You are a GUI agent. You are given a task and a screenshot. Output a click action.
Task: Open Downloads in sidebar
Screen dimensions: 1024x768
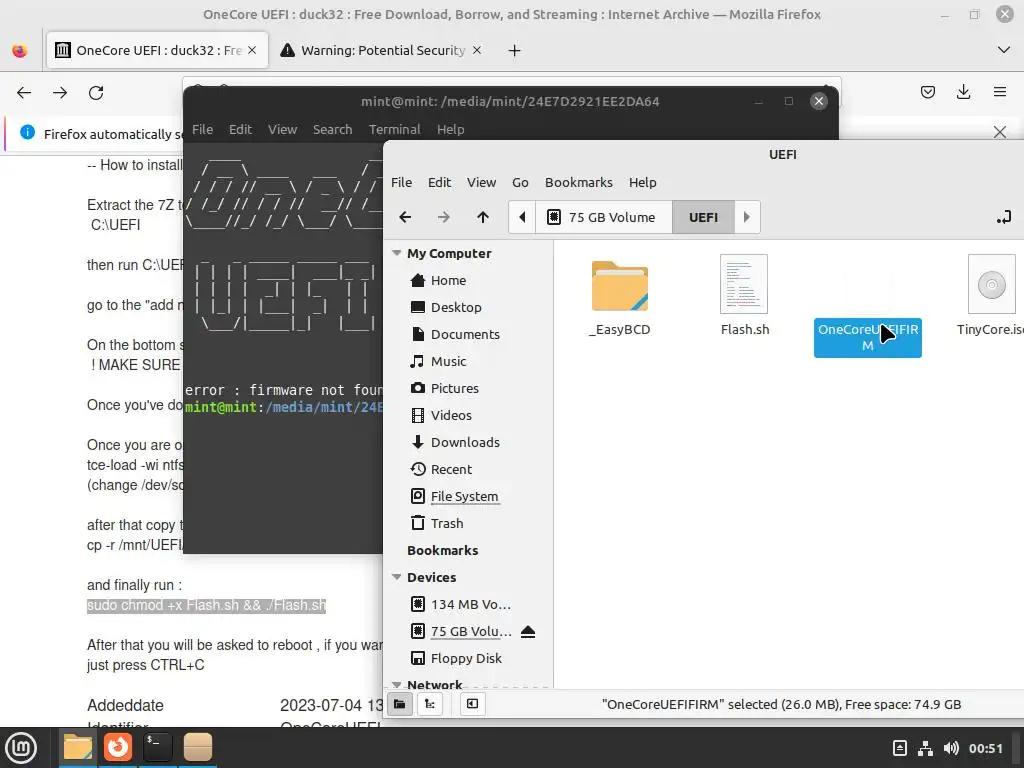pyautogui.click(x=464, y=442)
